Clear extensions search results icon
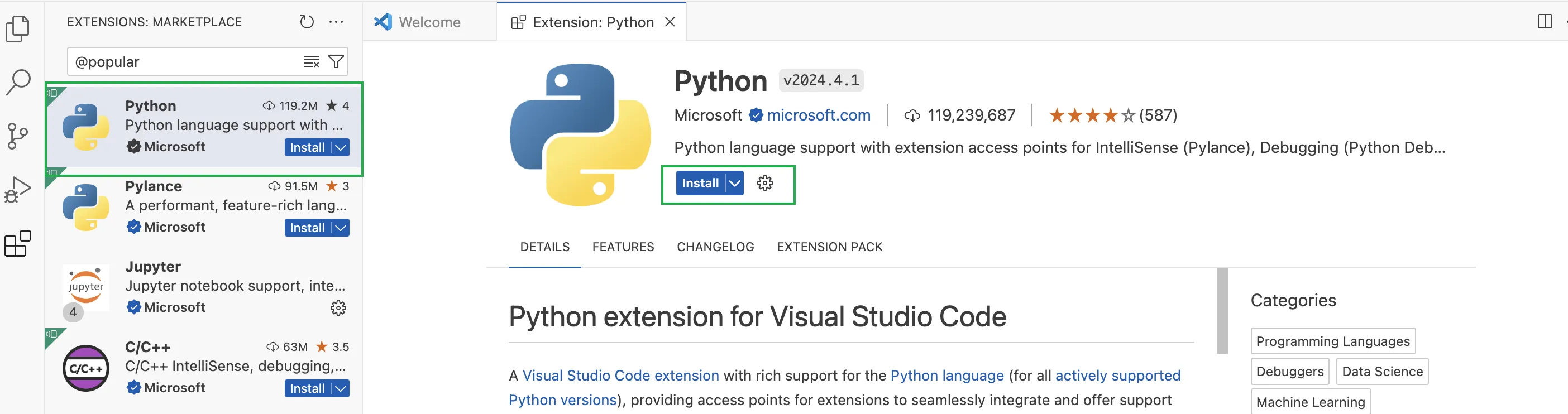The image size is (1568, 414). (x=311, y=61)
